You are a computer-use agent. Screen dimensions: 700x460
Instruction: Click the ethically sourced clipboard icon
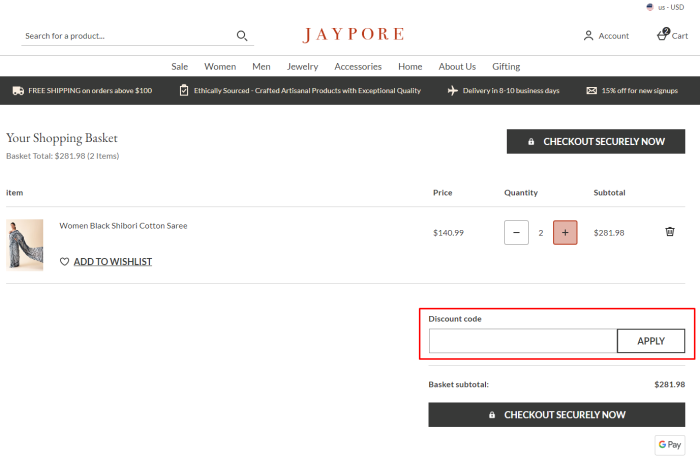click(184, 90)
